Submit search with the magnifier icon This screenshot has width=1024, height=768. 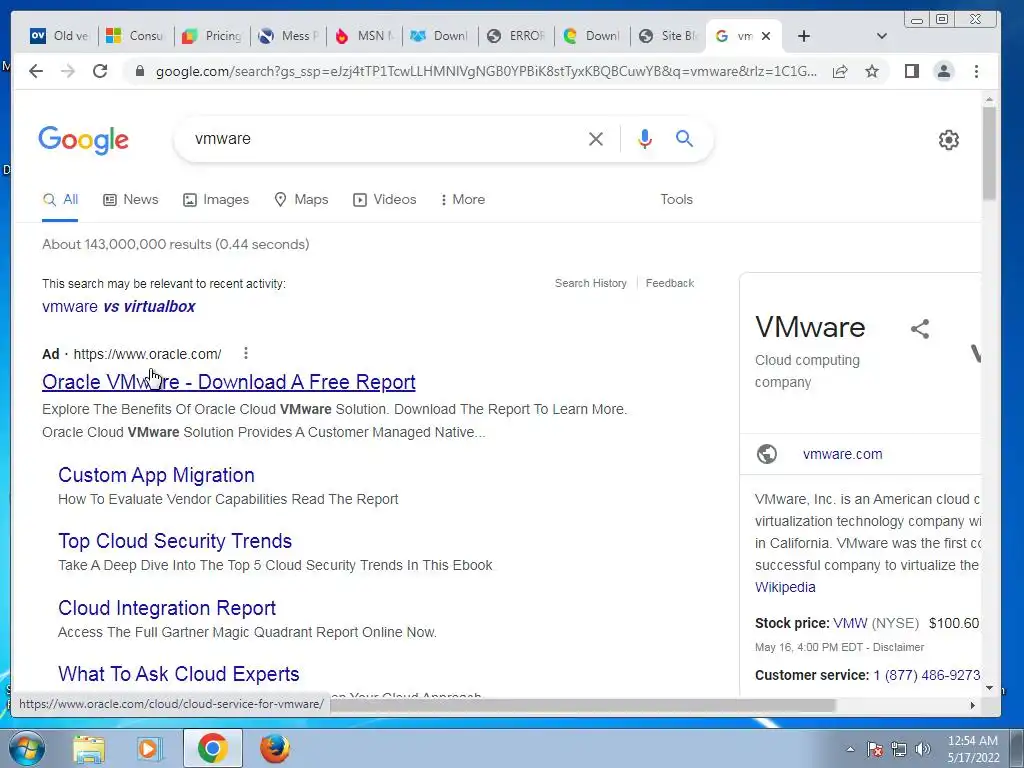tap(684, 138)
